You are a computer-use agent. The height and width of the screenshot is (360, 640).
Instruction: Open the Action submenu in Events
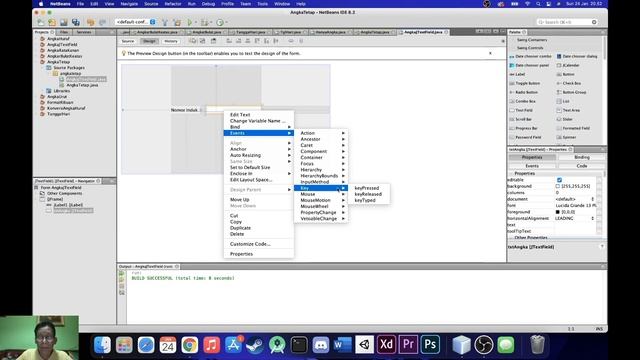click(321, 133)
